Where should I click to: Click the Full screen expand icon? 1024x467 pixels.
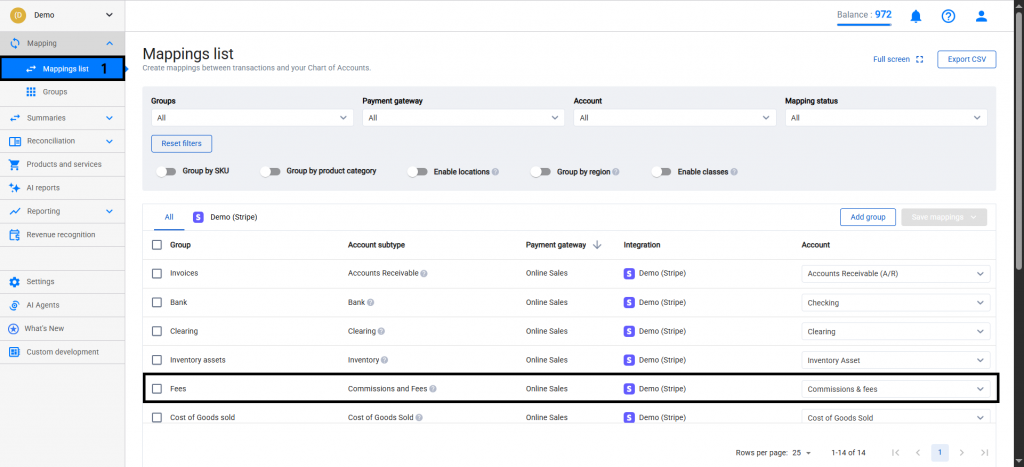[919, 60]
